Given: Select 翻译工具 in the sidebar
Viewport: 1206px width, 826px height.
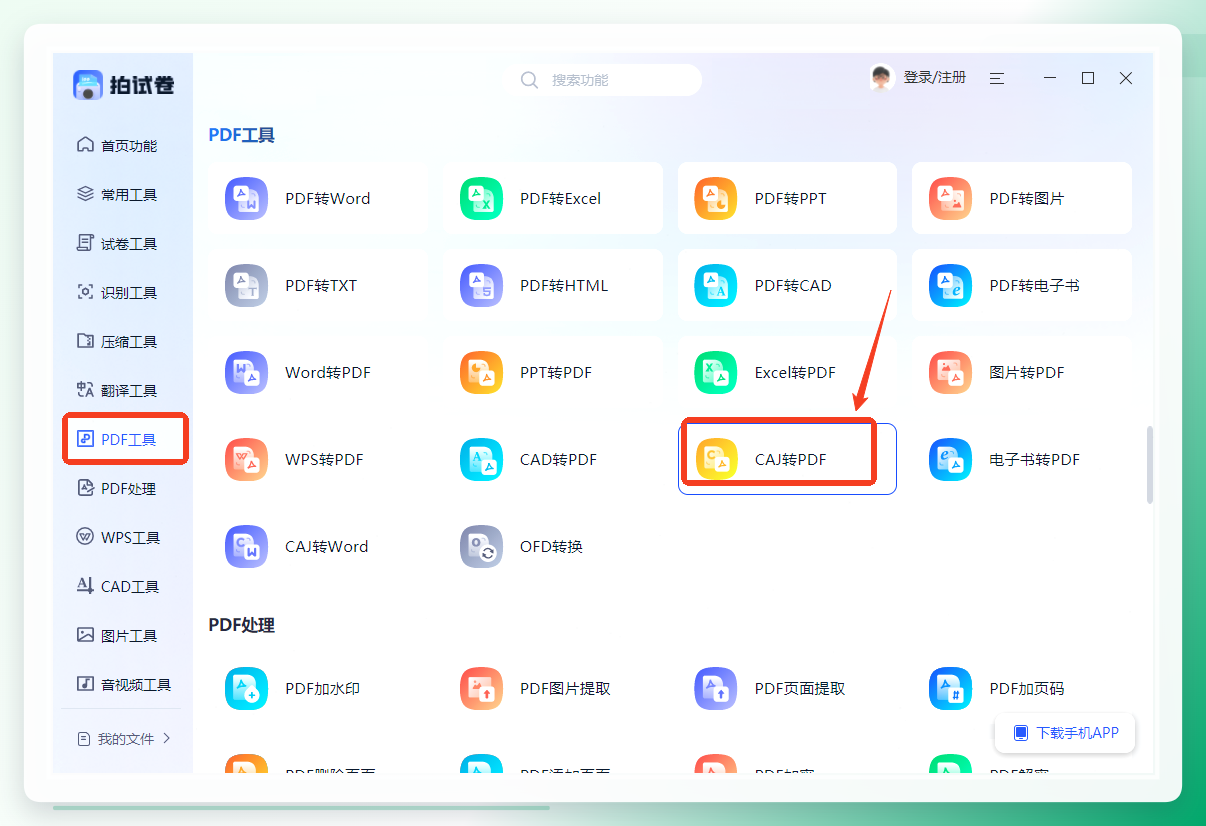Looking at the screenshot, I should (117, 390).
